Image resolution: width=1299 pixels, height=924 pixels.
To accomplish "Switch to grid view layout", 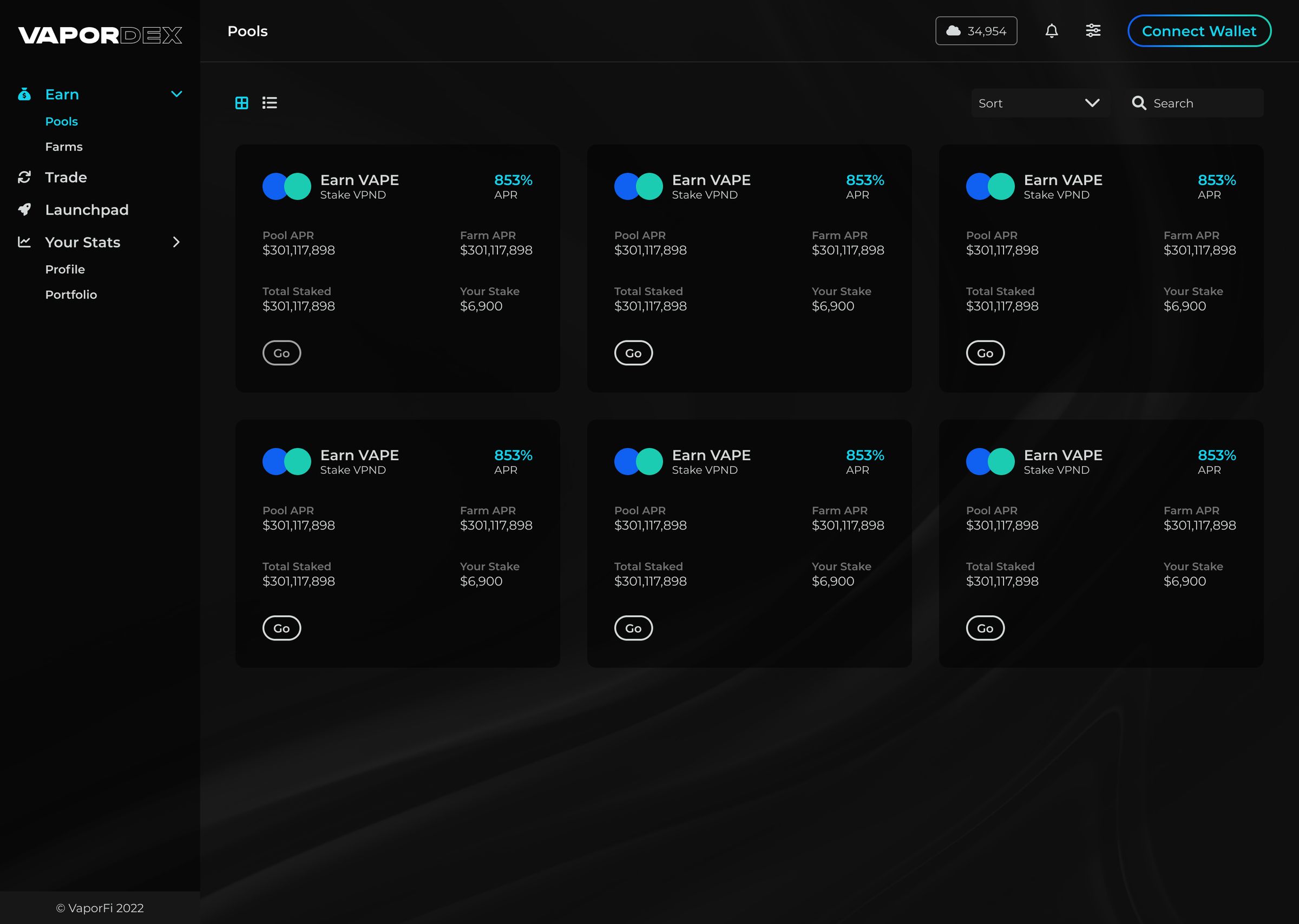I will click(242, 103).
